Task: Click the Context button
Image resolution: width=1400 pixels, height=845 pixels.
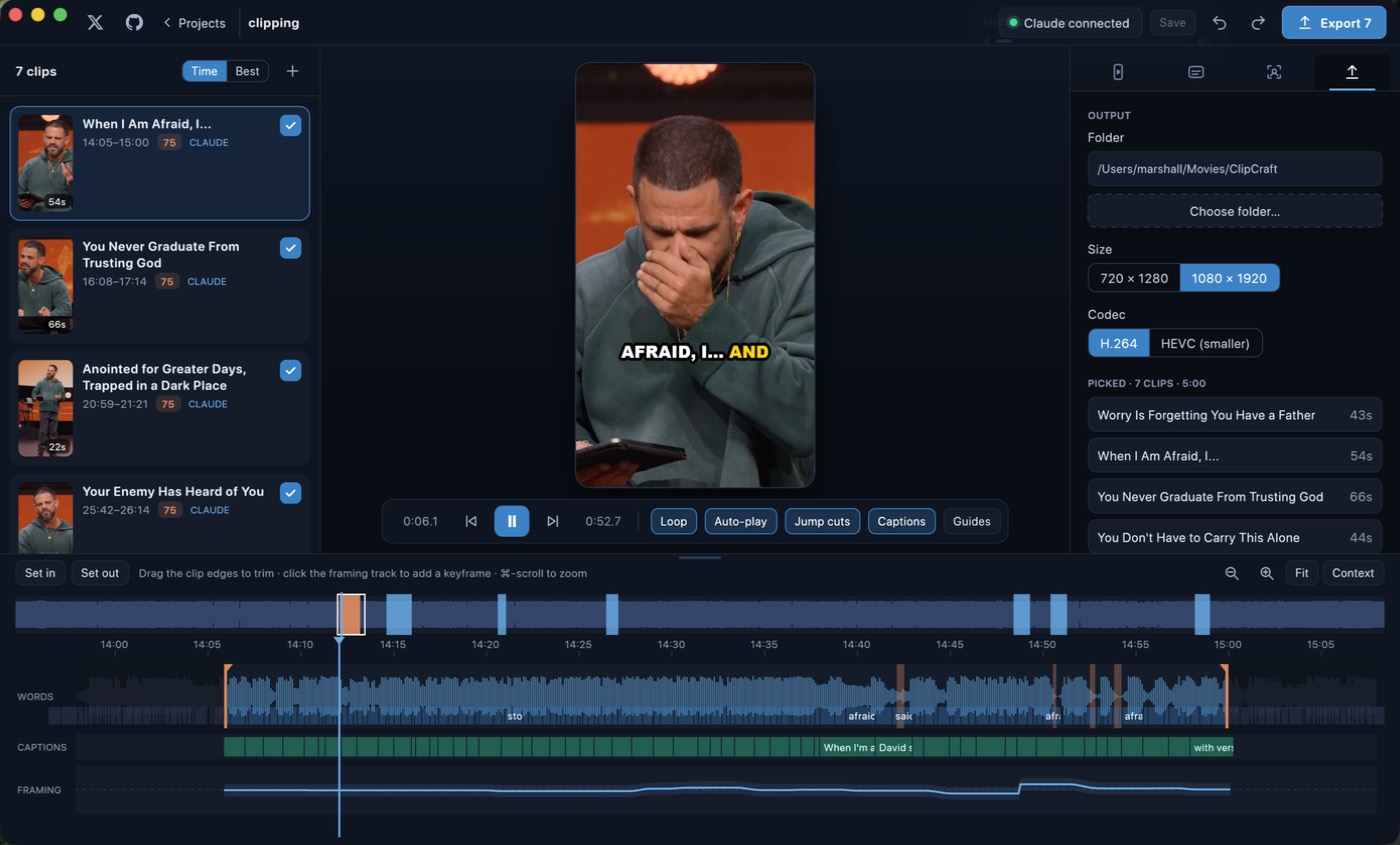Action: click(1353, 573)
